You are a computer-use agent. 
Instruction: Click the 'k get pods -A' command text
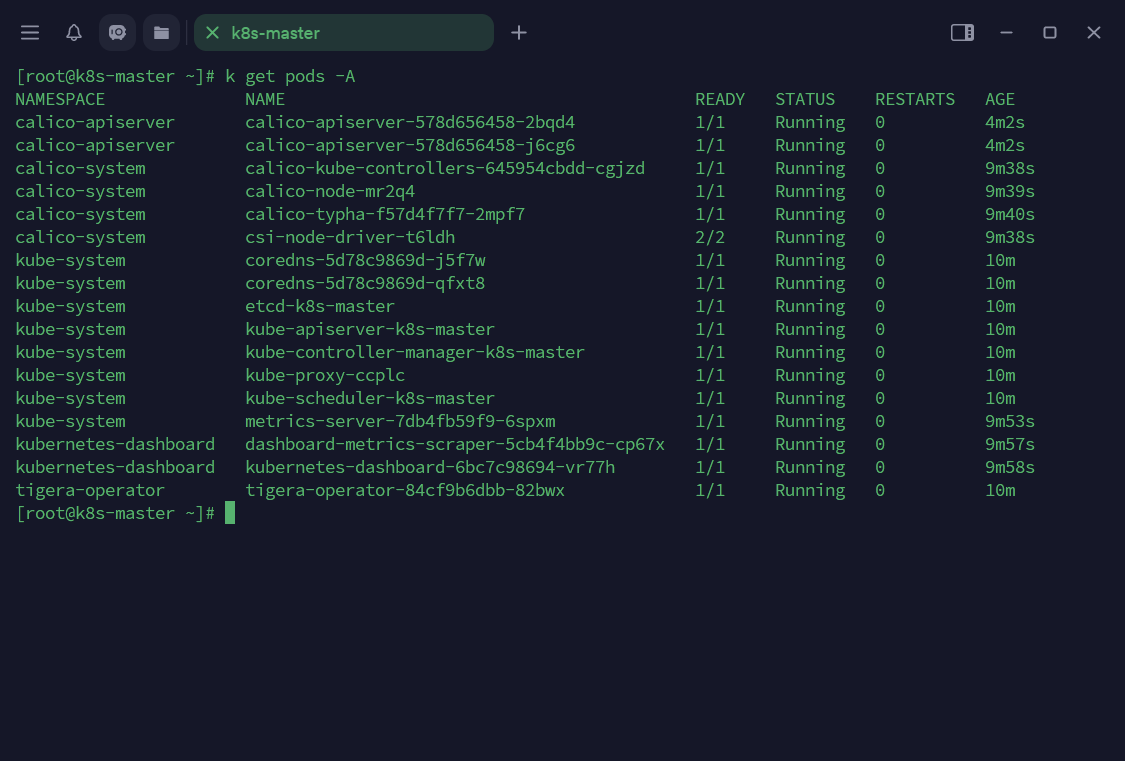[290, 76]
